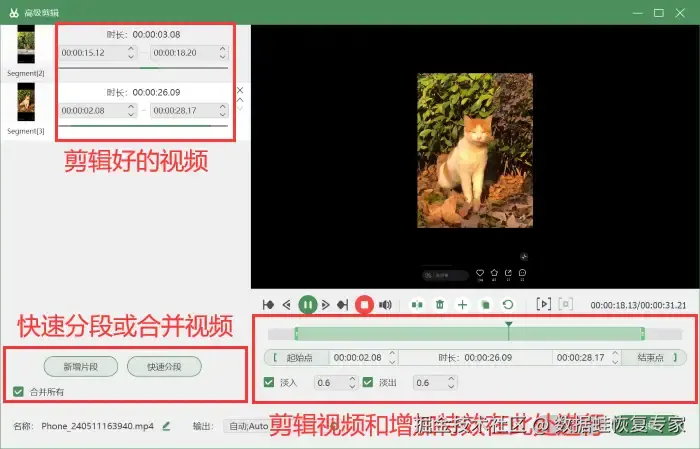Set the 结束点 end point button
This screenshot has height=449, width=700.
[x=654, y=358]
